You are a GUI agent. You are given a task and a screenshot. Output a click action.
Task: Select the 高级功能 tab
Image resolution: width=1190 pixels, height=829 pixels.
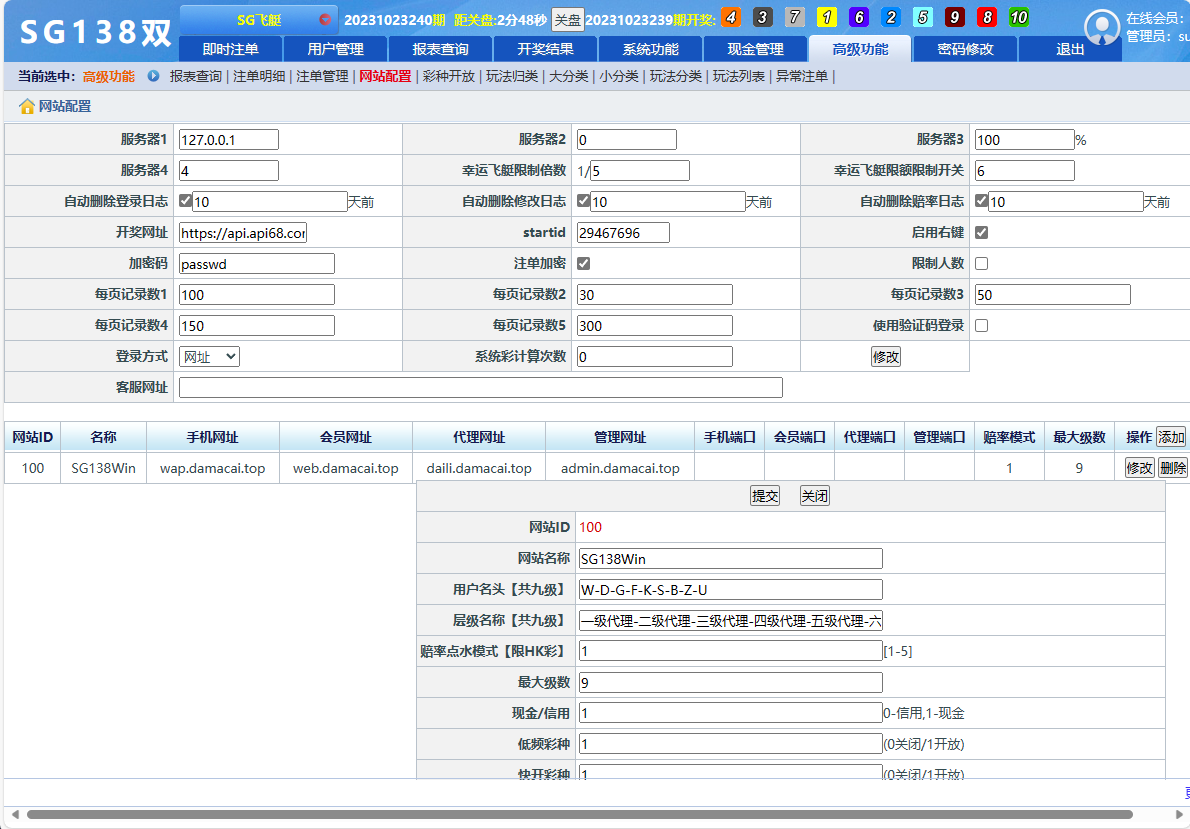860,49
